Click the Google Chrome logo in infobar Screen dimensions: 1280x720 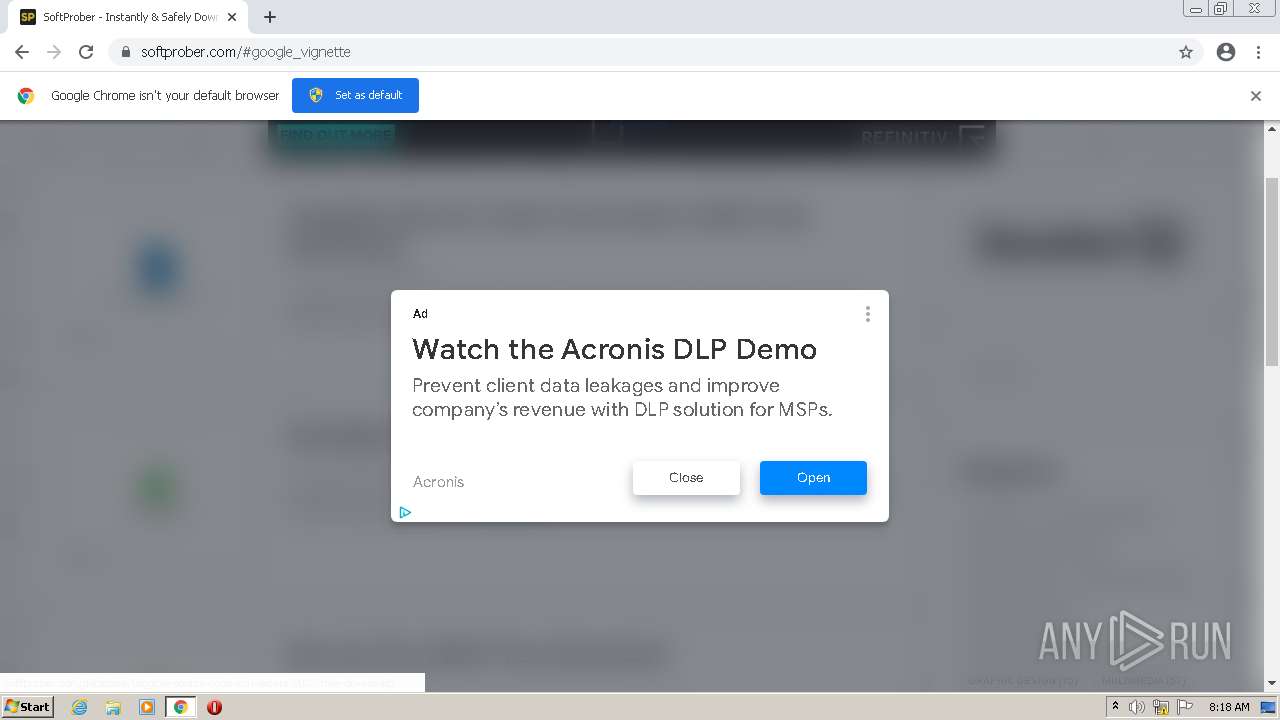point(26,96)
